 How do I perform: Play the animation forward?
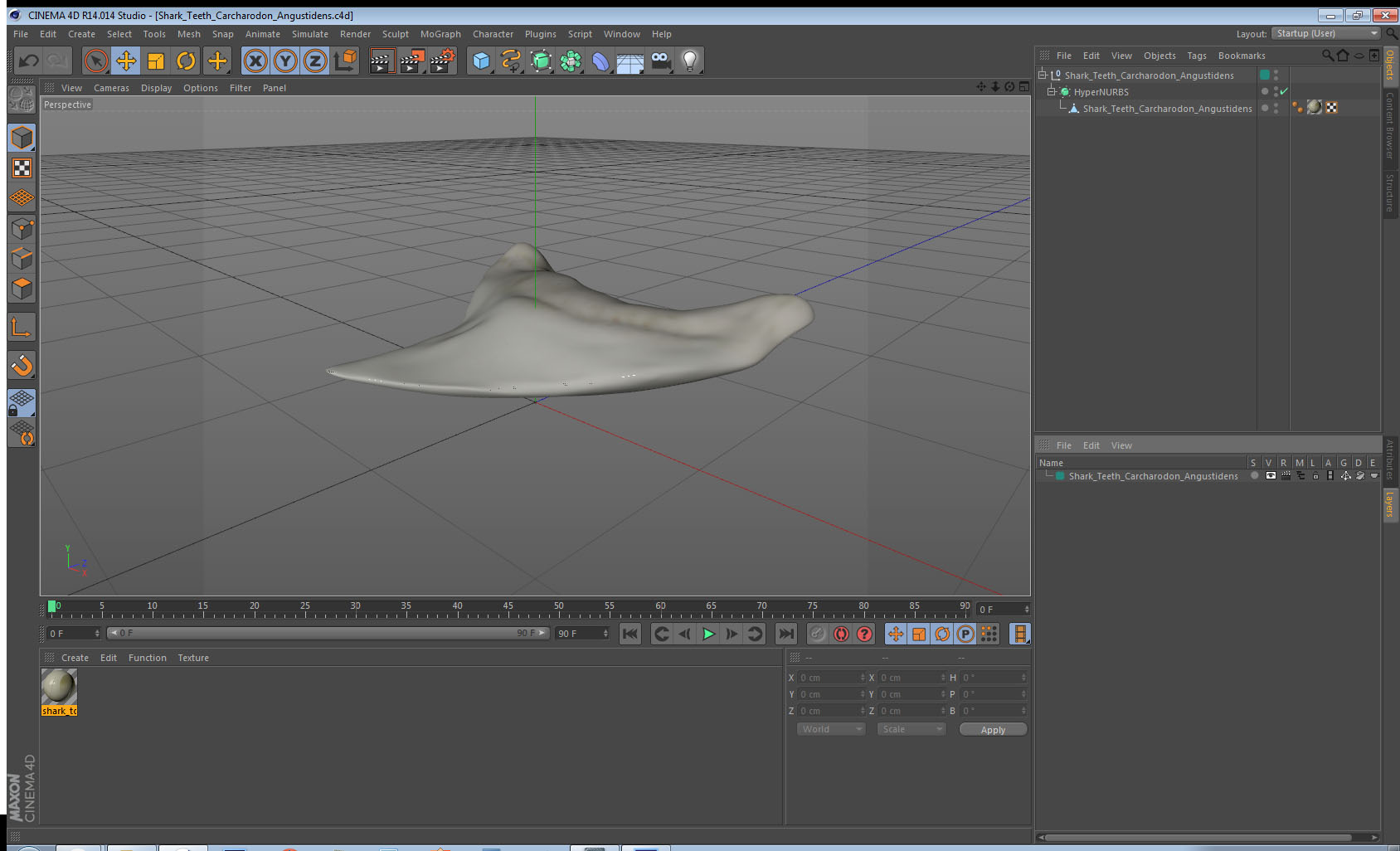tap(708, 634)
